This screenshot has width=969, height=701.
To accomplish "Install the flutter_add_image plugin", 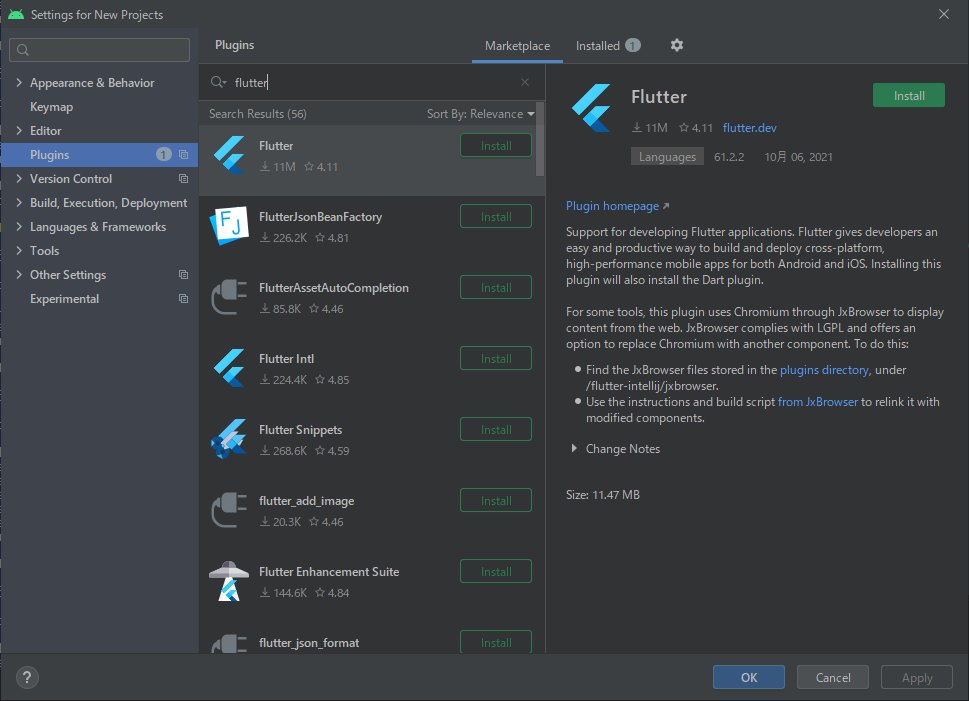I will coord(496,501).
